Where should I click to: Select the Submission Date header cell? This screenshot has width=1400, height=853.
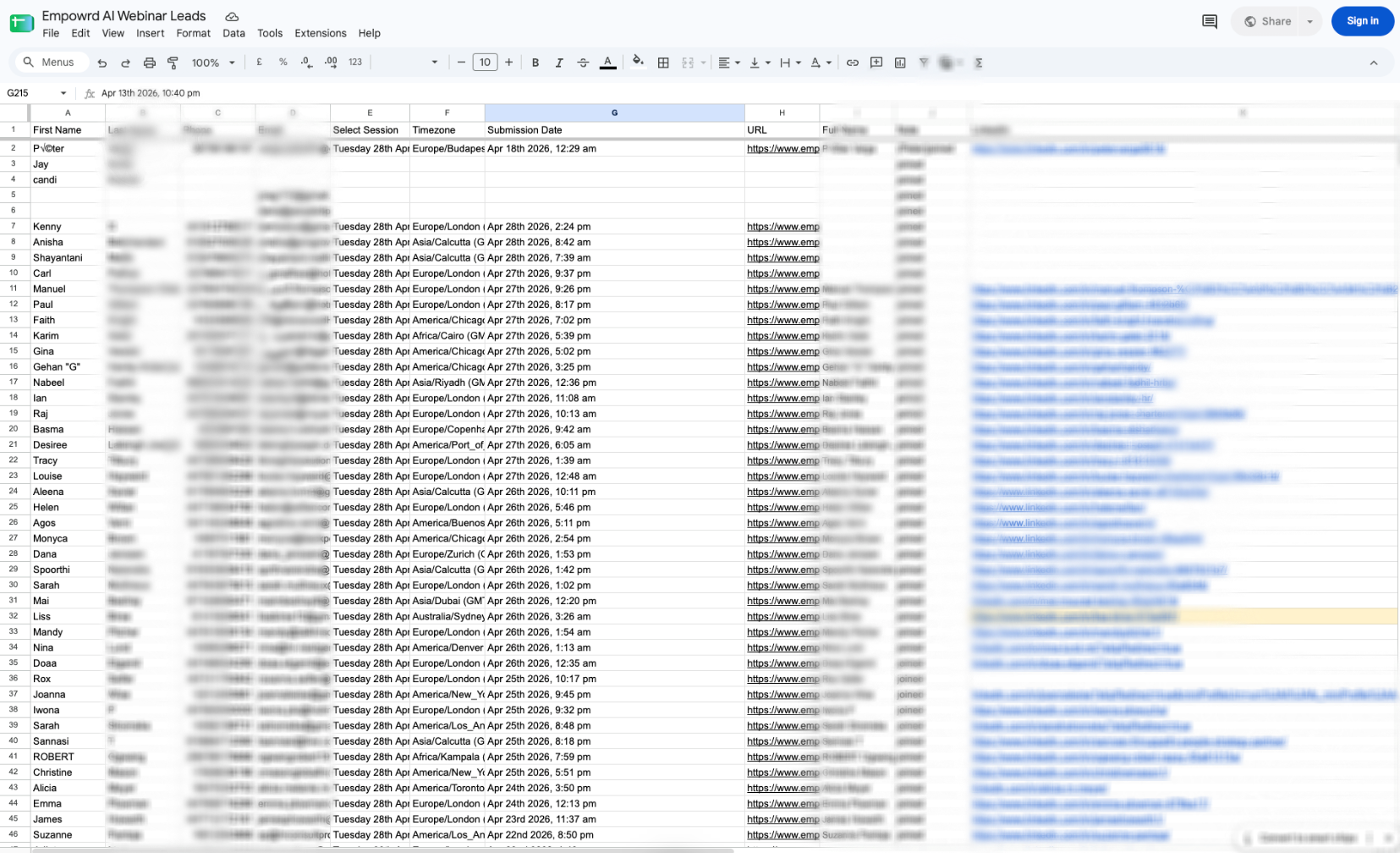click(614, 130)
